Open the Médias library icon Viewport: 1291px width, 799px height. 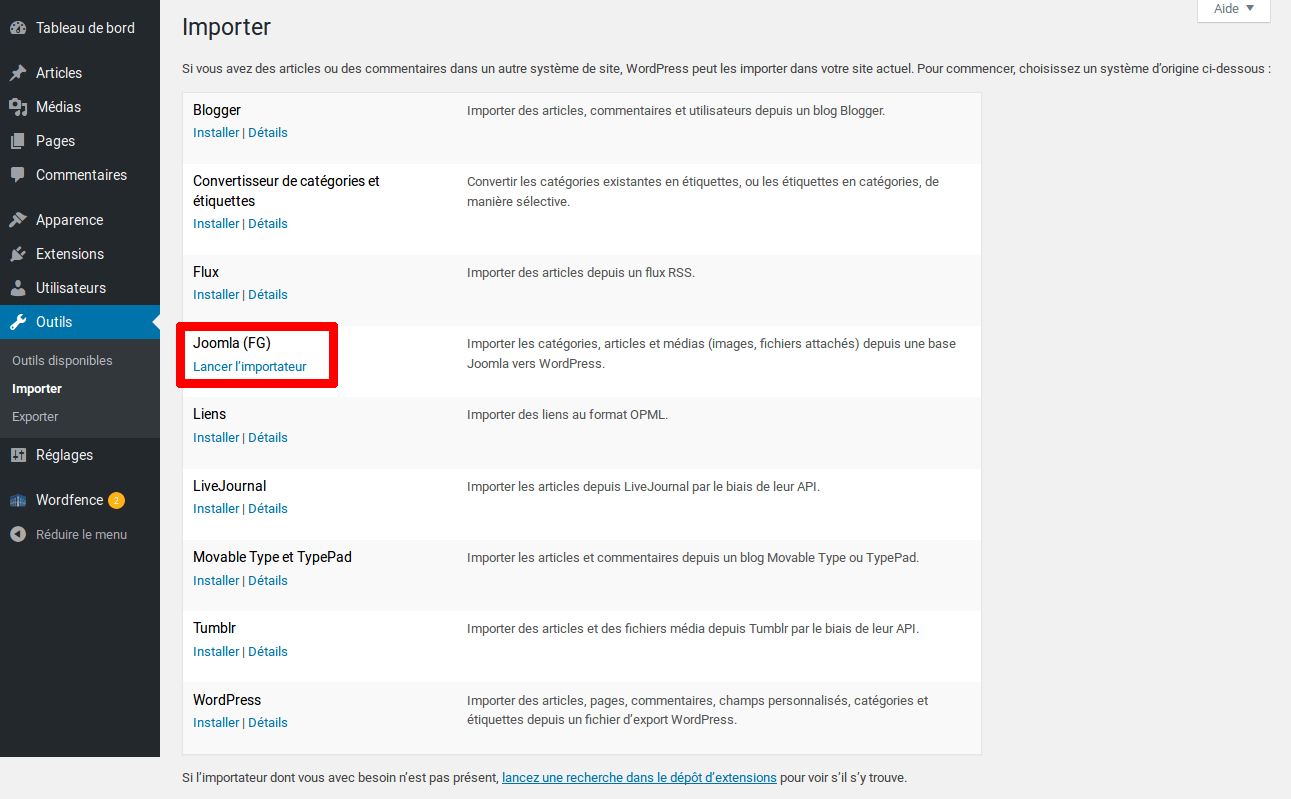tap(18, 106)
